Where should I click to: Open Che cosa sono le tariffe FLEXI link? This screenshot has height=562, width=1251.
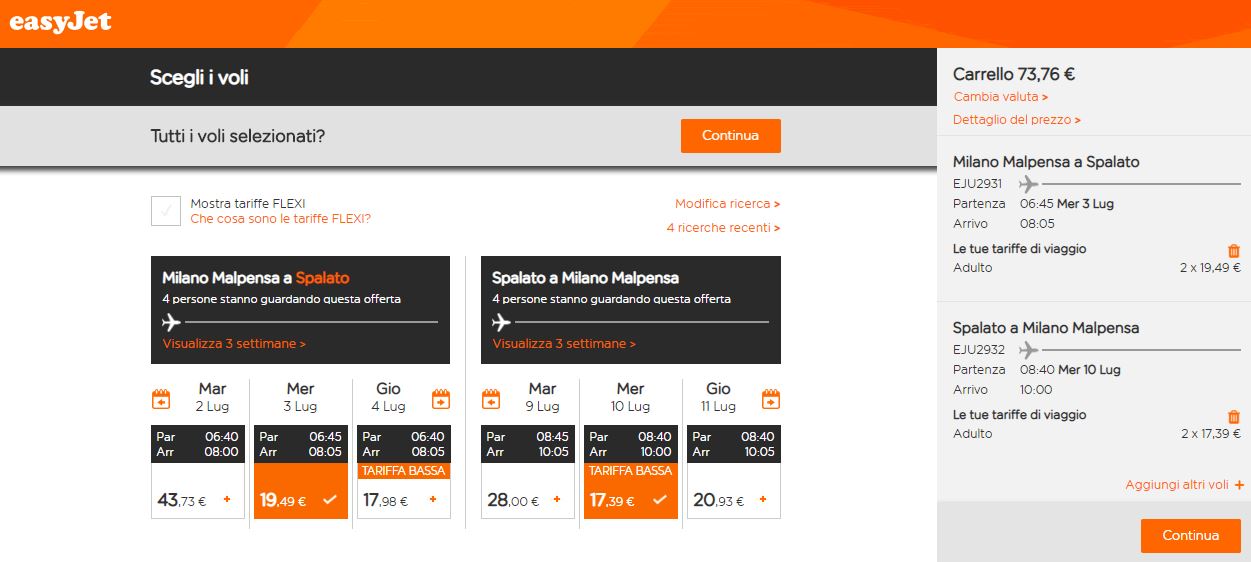(281, 219)
